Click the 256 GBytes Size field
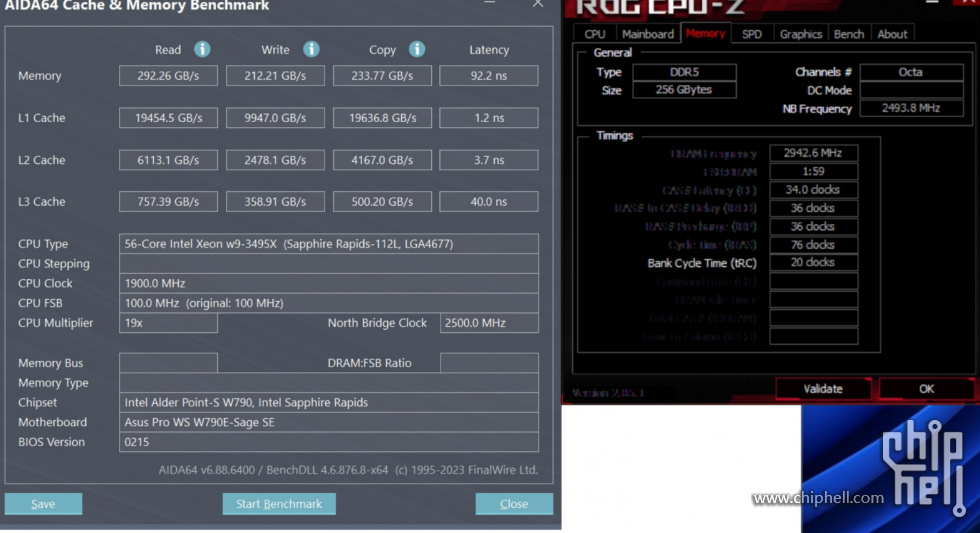This screenshot has width=980, height=533. pos(684,89)
